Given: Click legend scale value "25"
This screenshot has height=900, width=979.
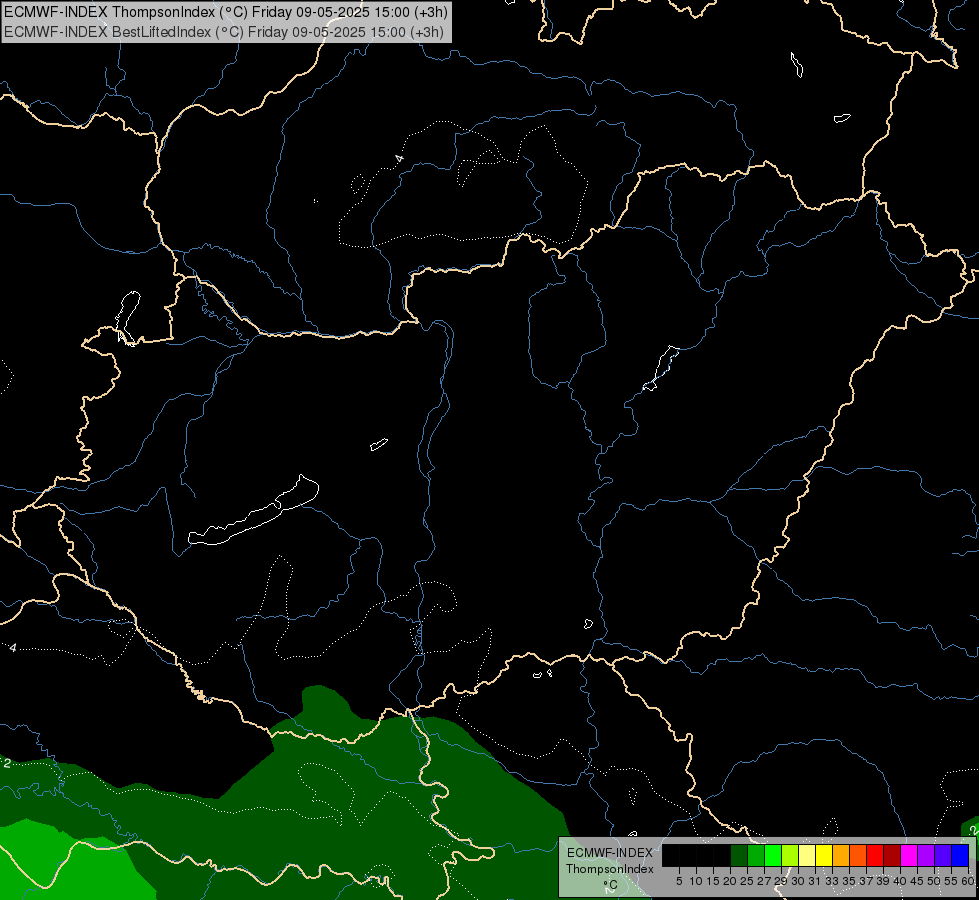Looking at the screenshot, I should (747, 881).
